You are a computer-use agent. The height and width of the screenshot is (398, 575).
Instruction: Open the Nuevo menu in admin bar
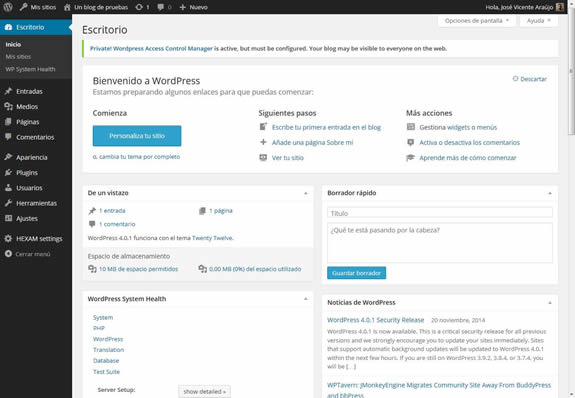pos(193,7)
